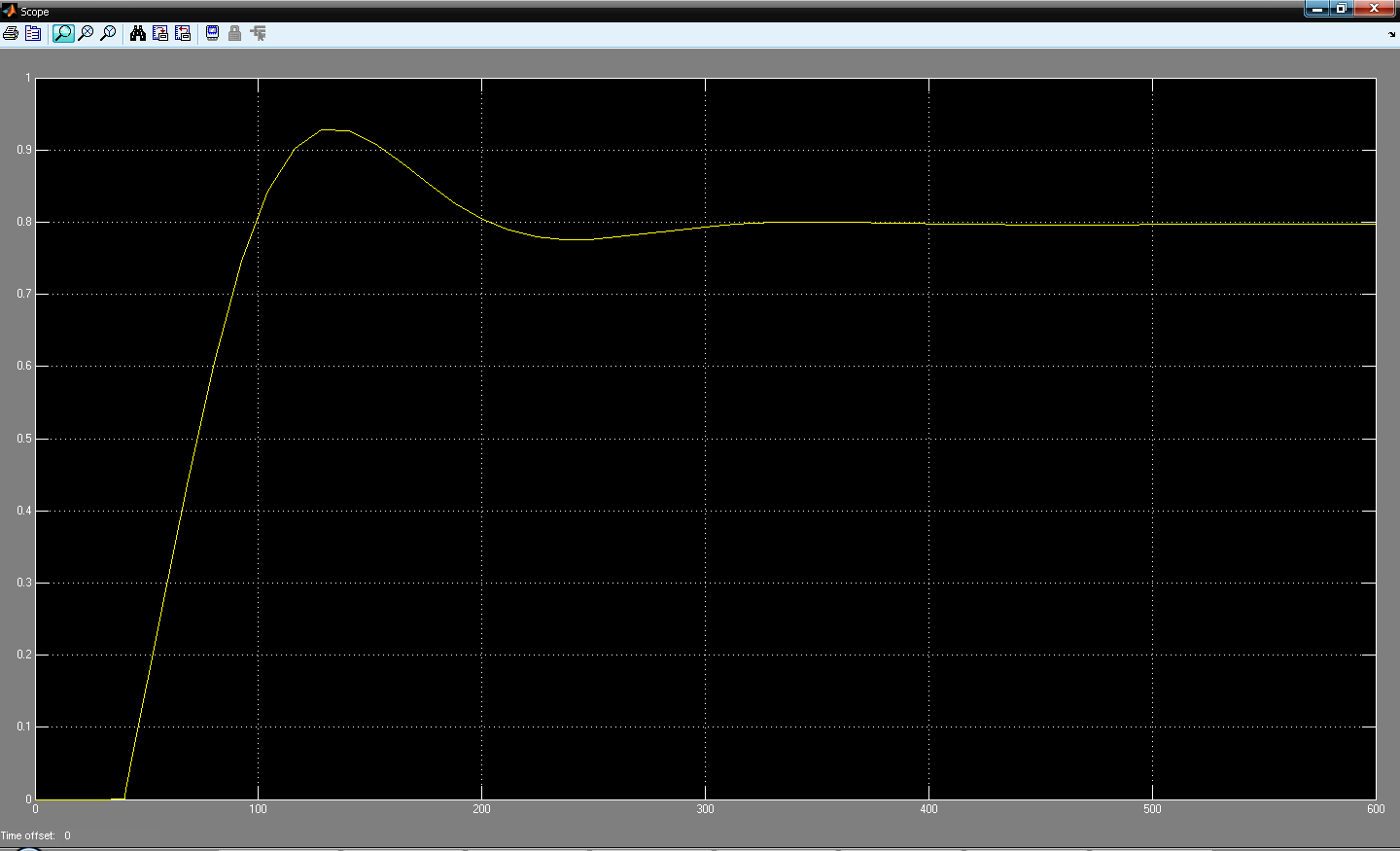Click the padlock axes selection icon

(234, 33)
